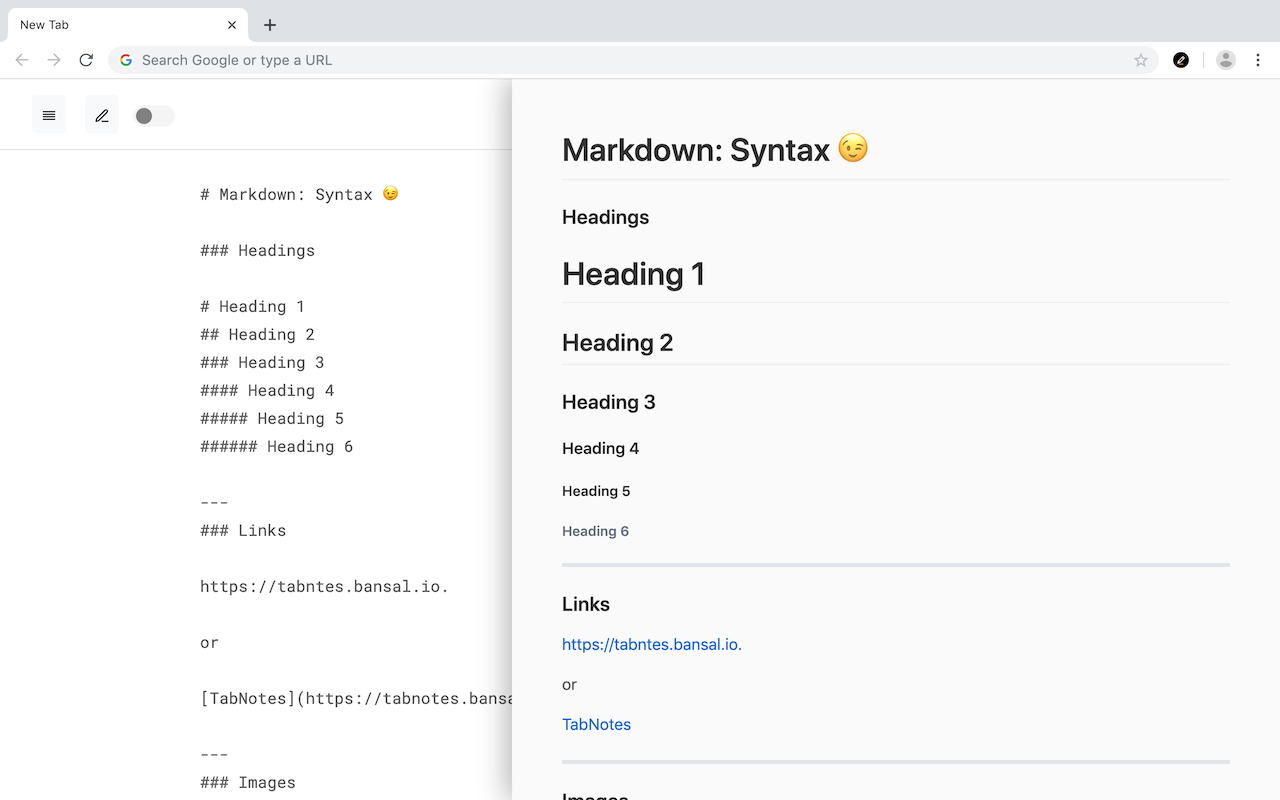Open the tabntes.bansal.io link in preview
Image resolution: width=1280 pixels, height=800 pixels.
[x=651, y=644]
